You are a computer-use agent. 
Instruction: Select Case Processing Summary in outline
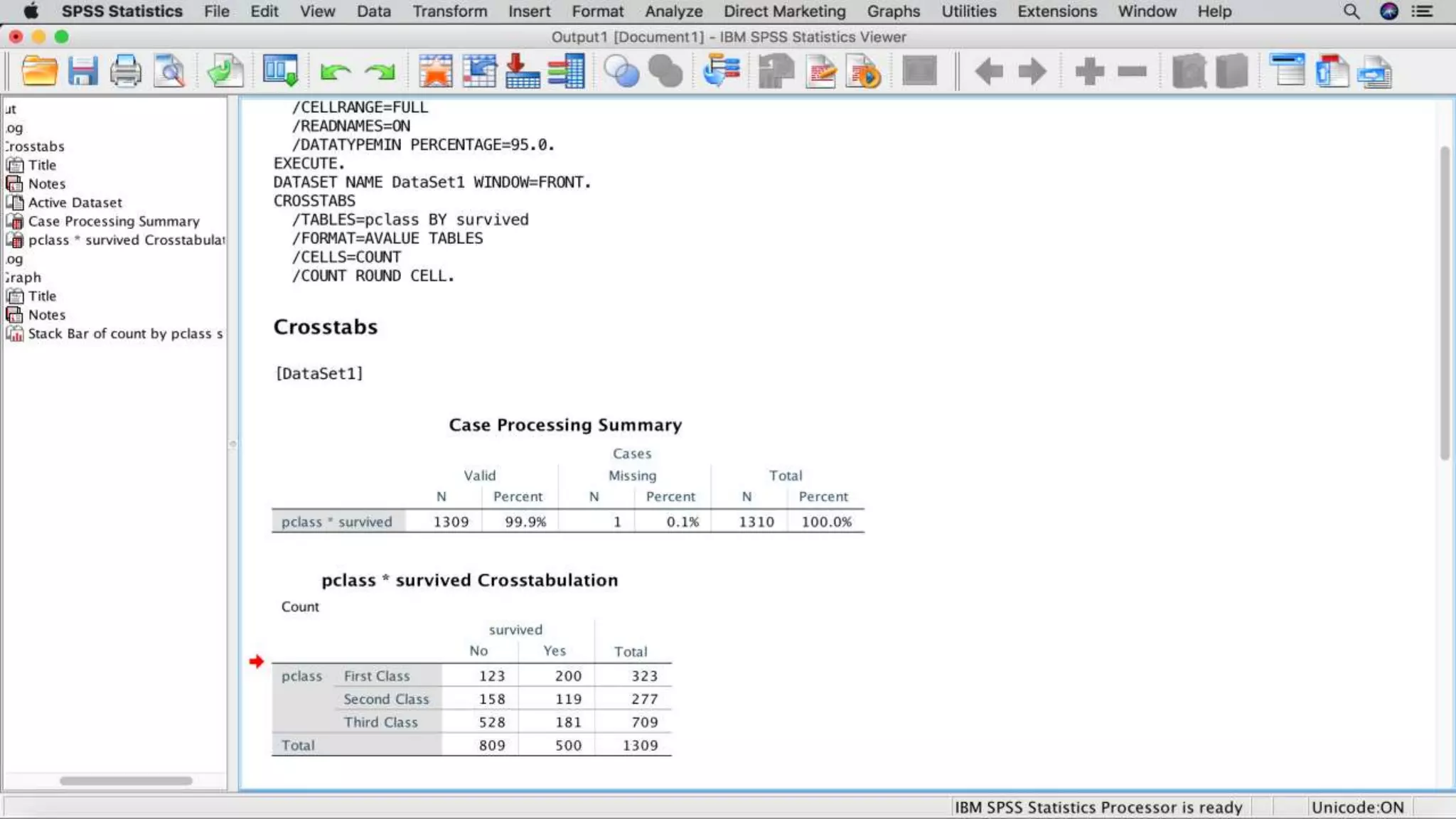(x=114, y=221)
